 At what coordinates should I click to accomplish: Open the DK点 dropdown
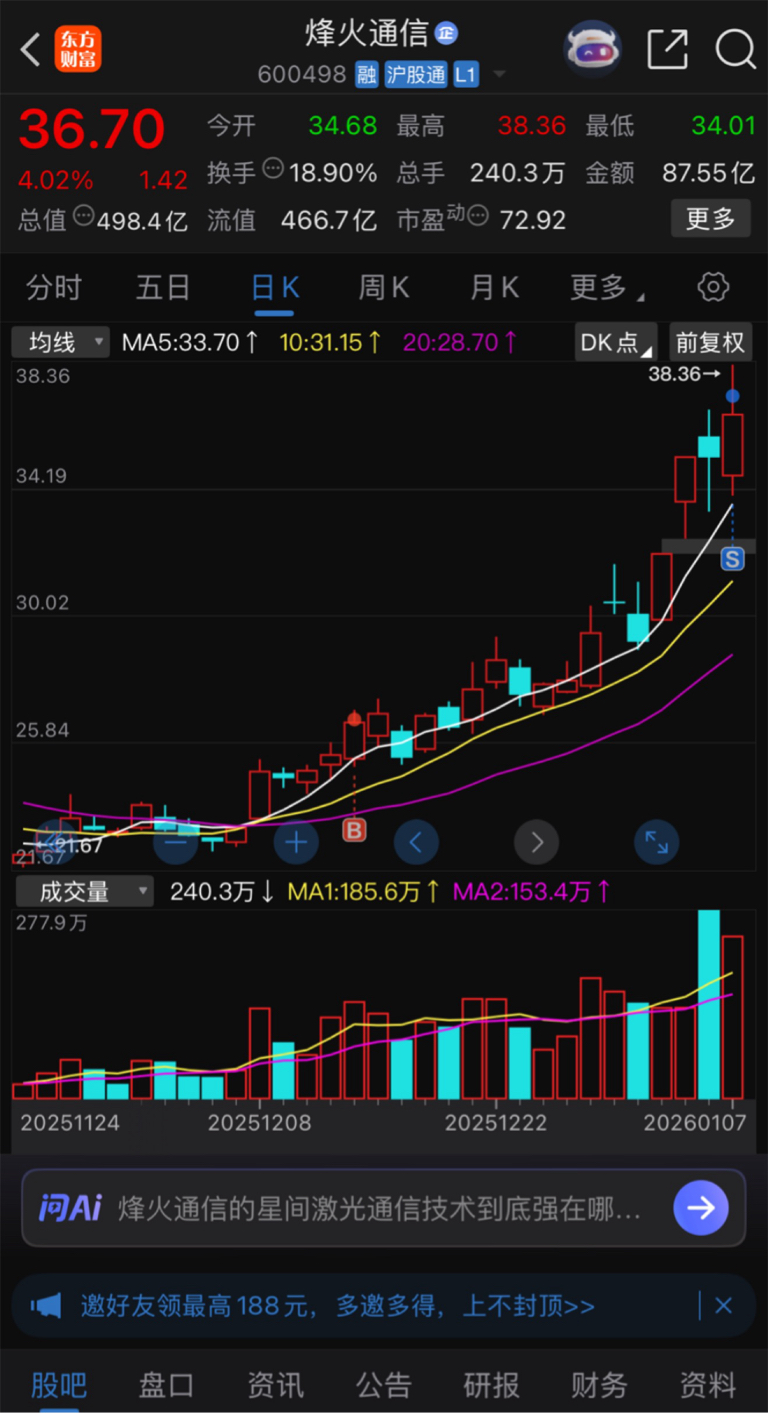pyautogui.click(x=616, y=343)
